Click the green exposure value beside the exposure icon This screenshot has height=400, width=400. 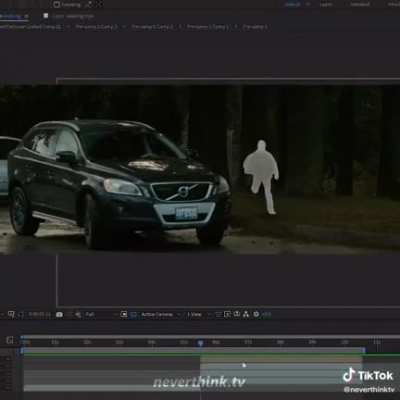[x=267, y=314]
